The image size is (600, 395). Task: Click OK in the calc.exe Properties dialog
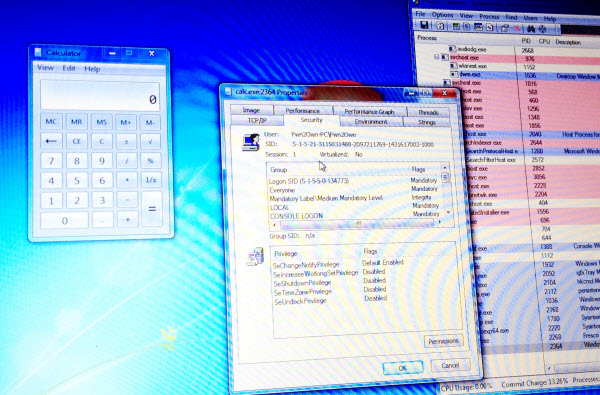[403, 368]
